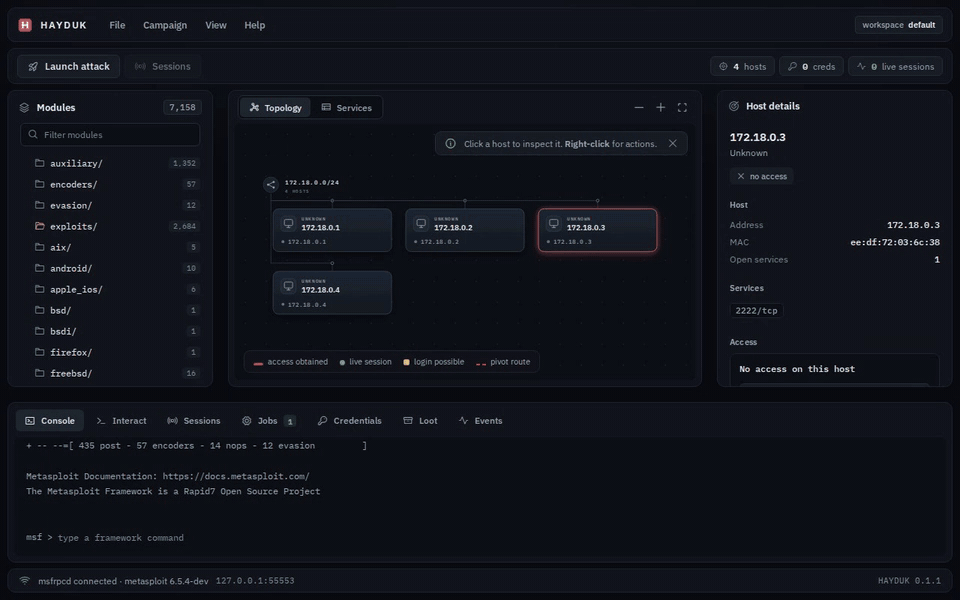The width and height of the screenshot is (960, 600).
Task: Select host node 172.18.0.3
Action: coord(598,230)
